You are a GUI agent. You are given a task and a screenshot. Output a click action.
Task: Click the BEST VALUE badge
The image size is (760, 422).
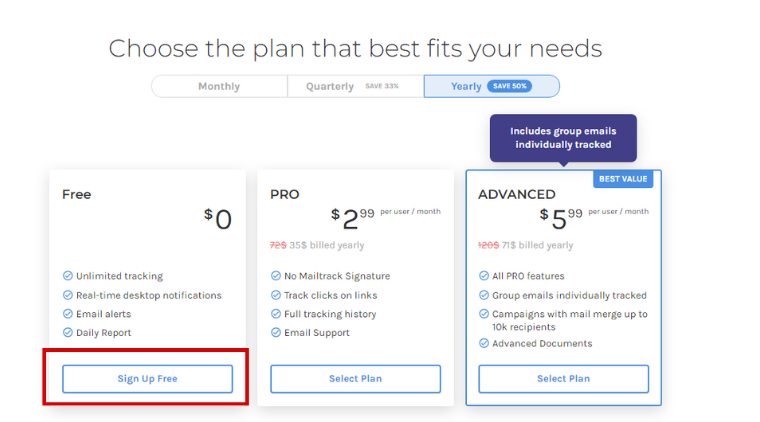[x=622, y=179]
